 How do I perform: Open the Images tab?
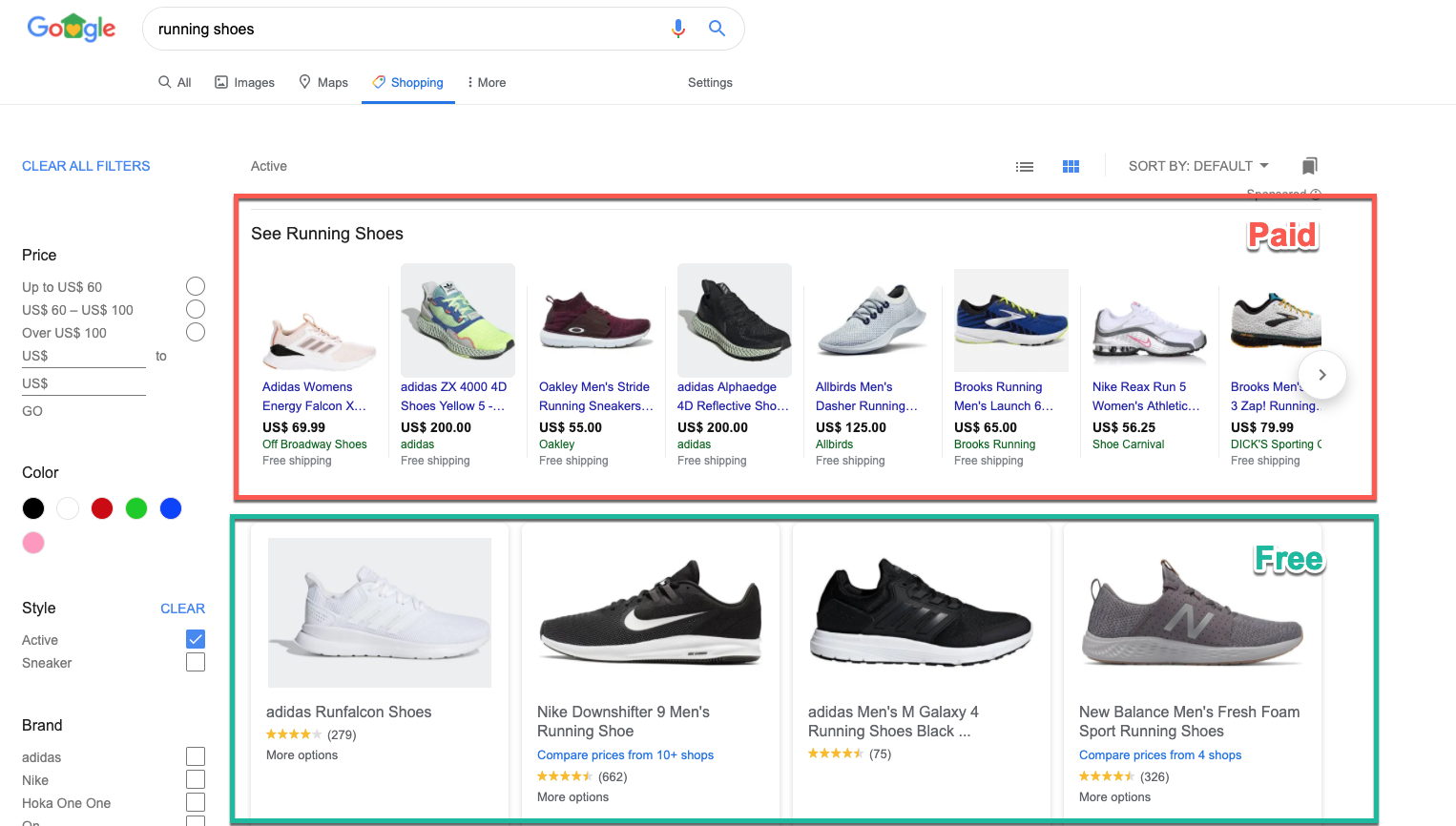pos(244,83)
